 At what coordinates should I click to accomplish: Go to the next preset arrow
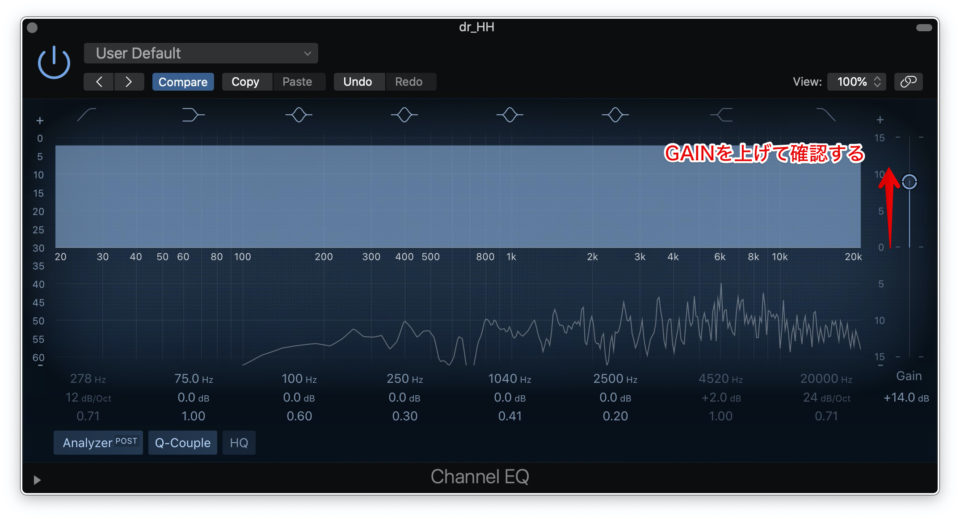(128, 82)
